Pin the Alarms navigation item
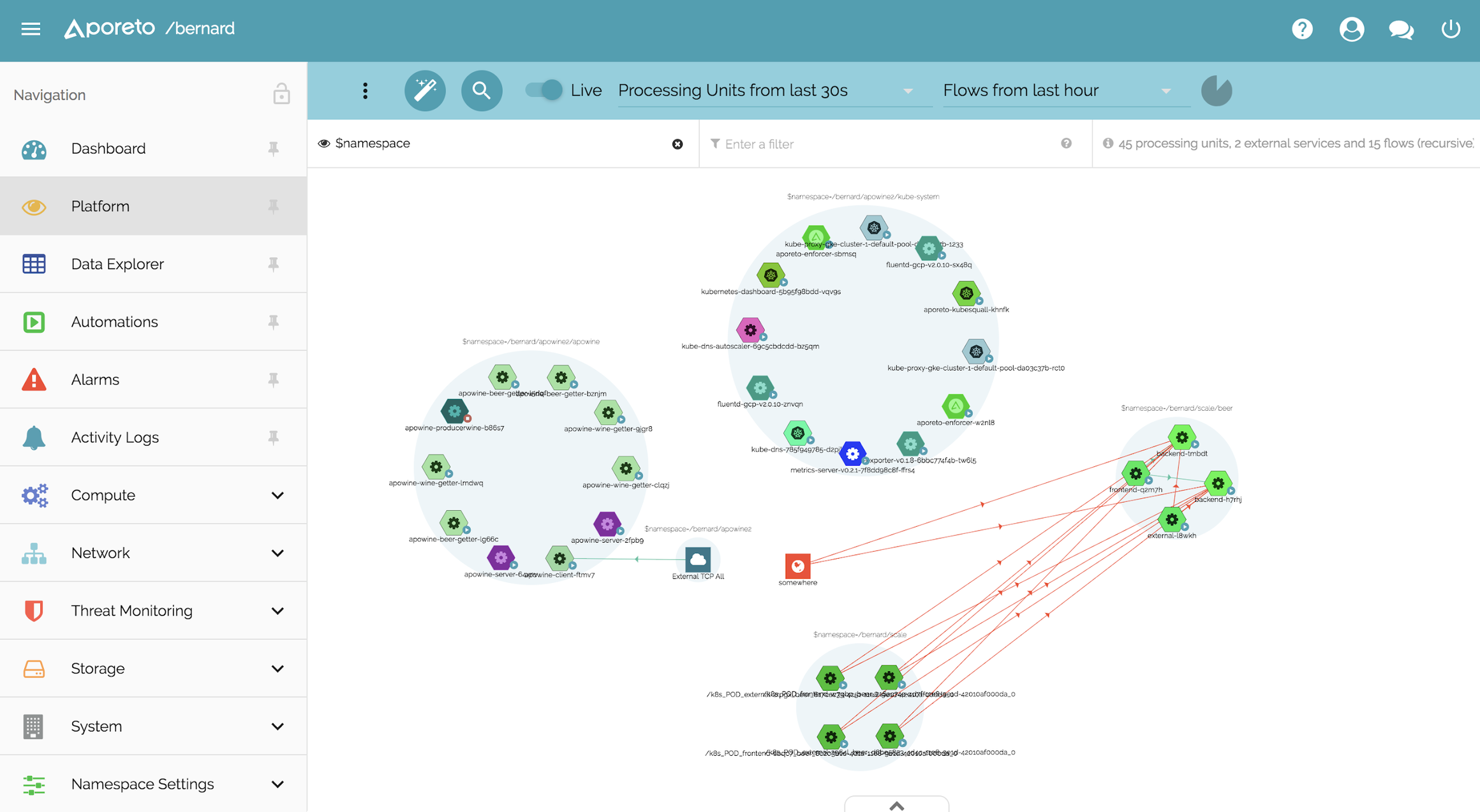 click(x=274, y=380)
